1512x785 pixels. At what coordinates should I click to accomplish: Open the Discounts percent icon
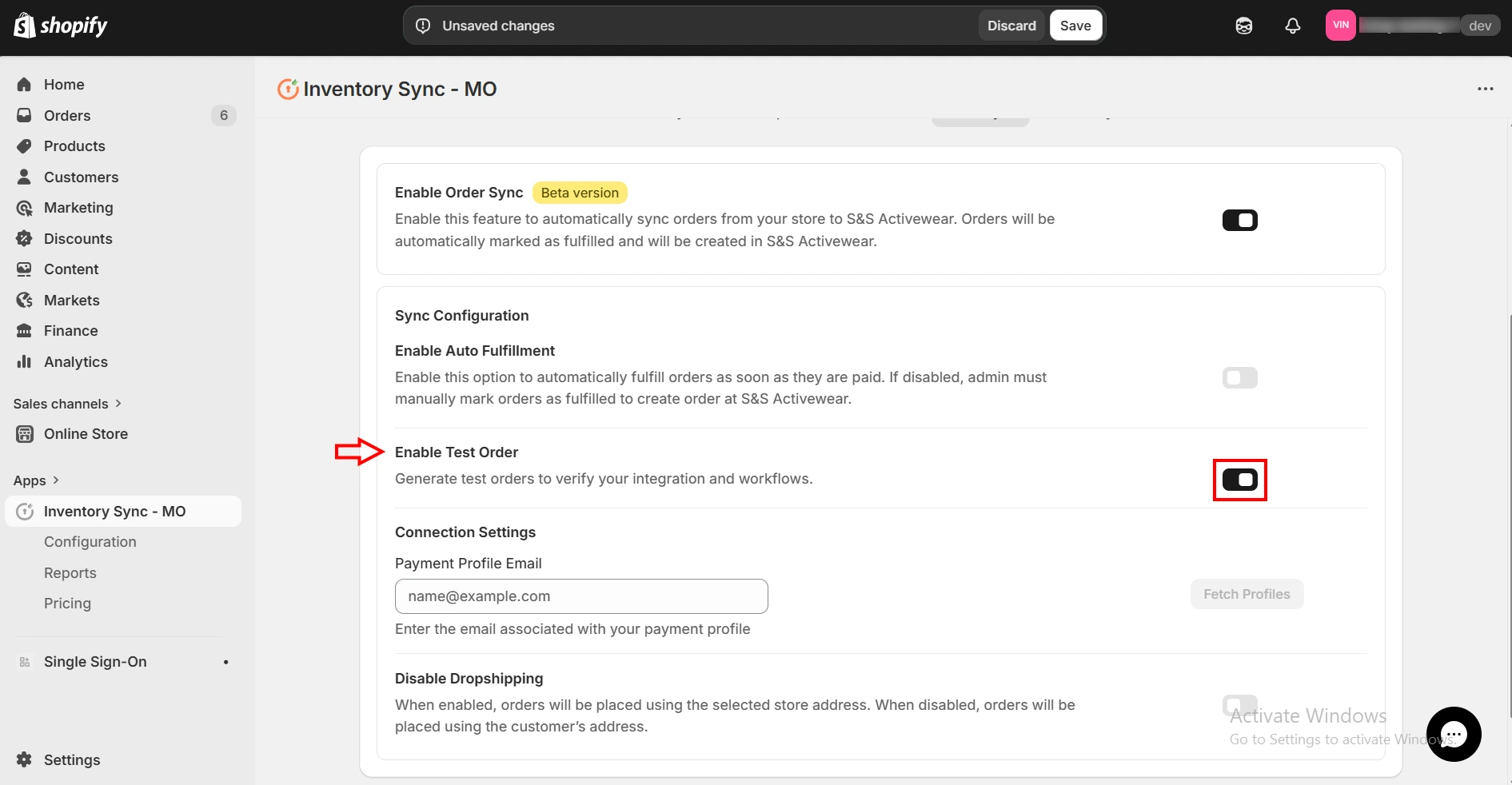(25, 238)
